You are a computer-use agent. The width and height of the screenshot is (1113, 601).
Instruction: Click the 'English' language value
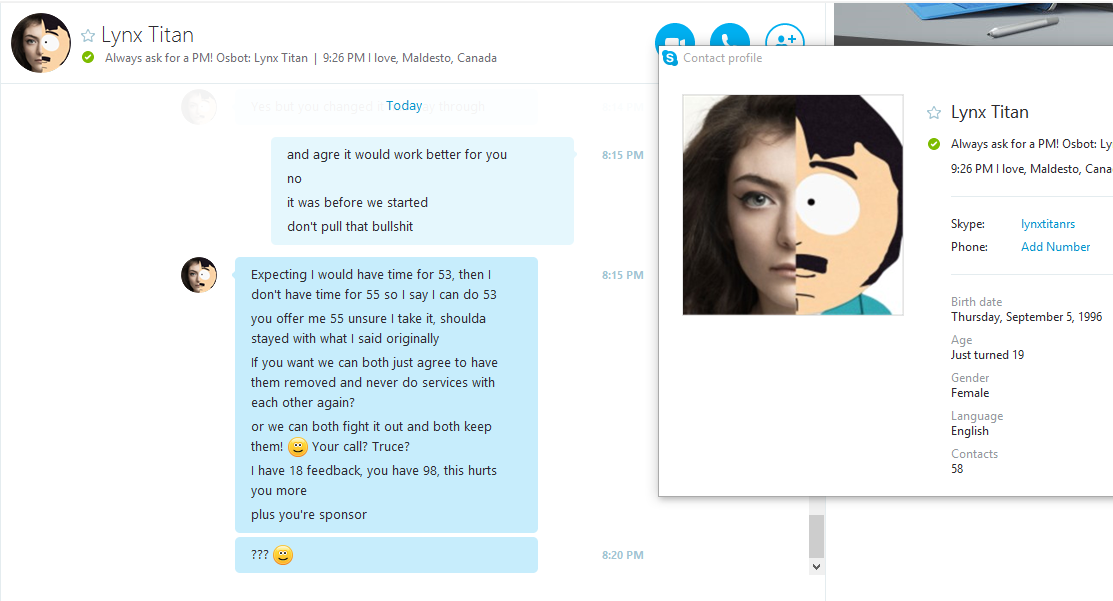click(x=970, y=431)
